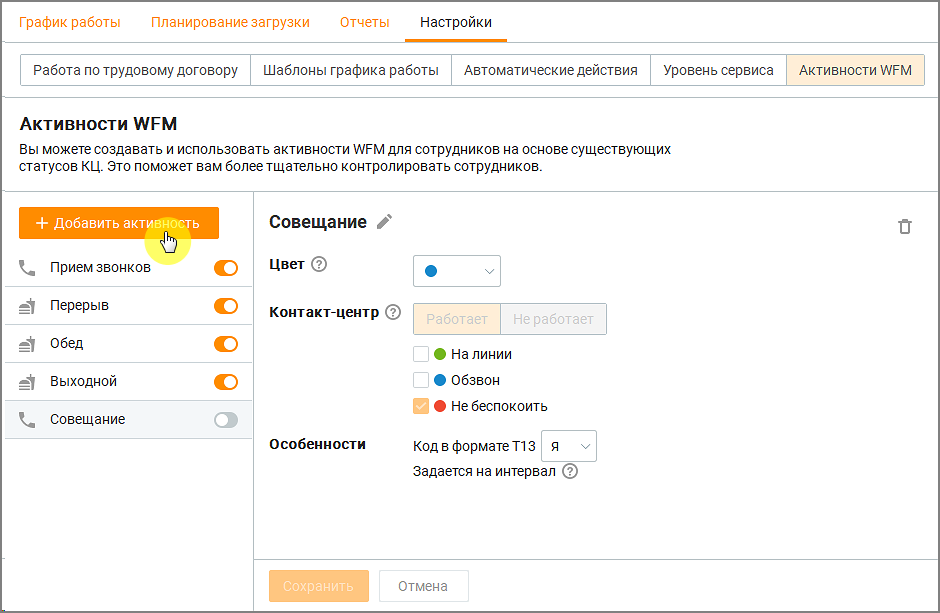Image resolution: width=940 pixels, height=613 pixels.
Task: Click the На линии label
Action: tap(481, 354)
